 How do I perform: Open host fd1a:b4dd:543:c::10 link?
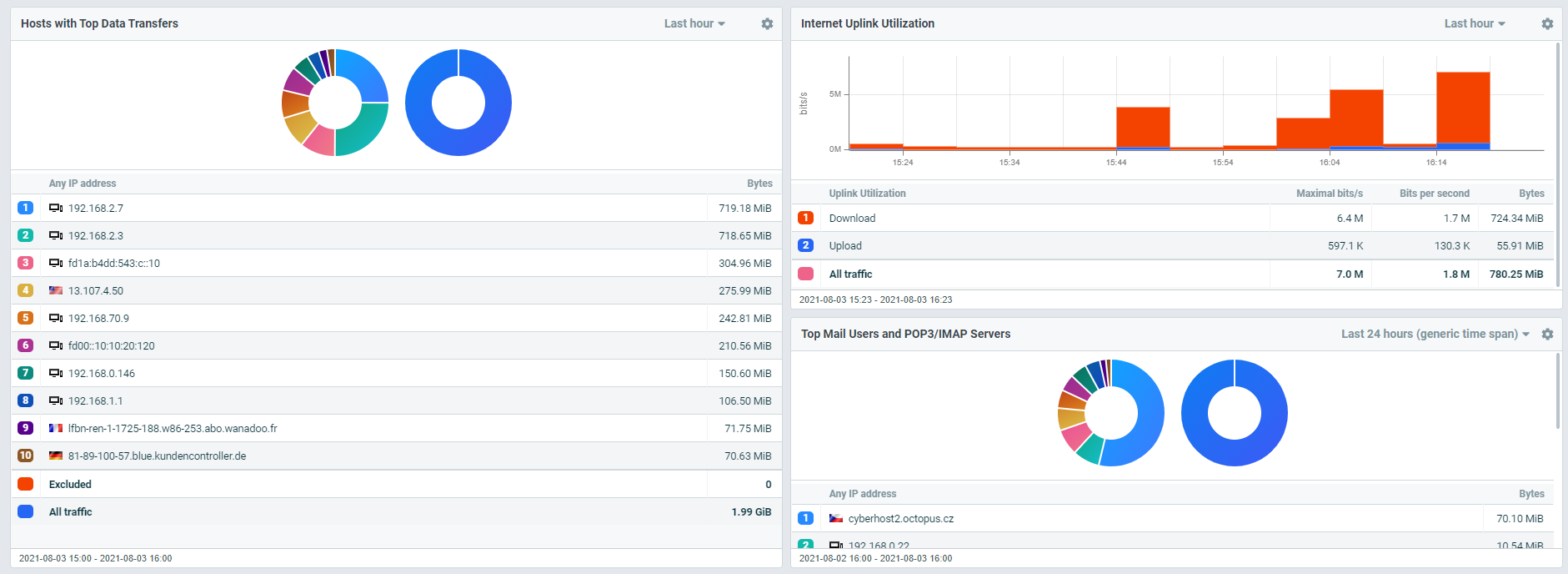point(114,264)
